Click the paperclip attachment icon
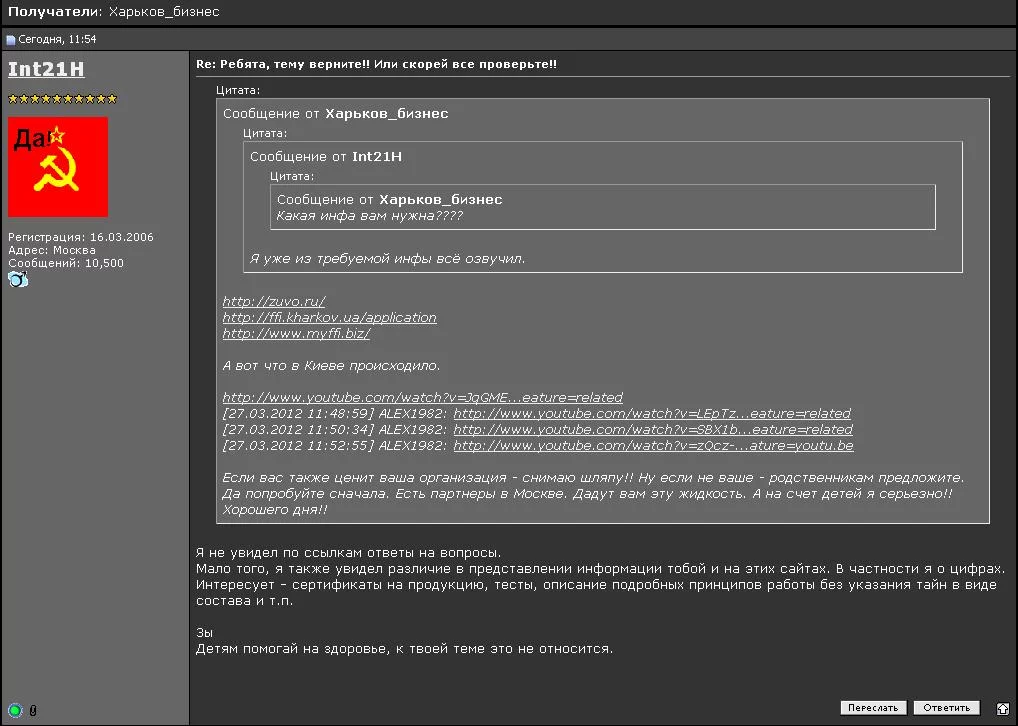Screen dimensions: 1018x726 33,711
